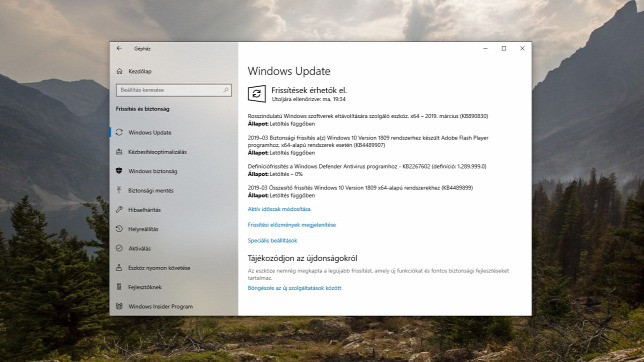Viewport: 644px width, 362px height.
Task: Click the Hibaelhárítás wrench icon
Action: (x=119, y=210)
